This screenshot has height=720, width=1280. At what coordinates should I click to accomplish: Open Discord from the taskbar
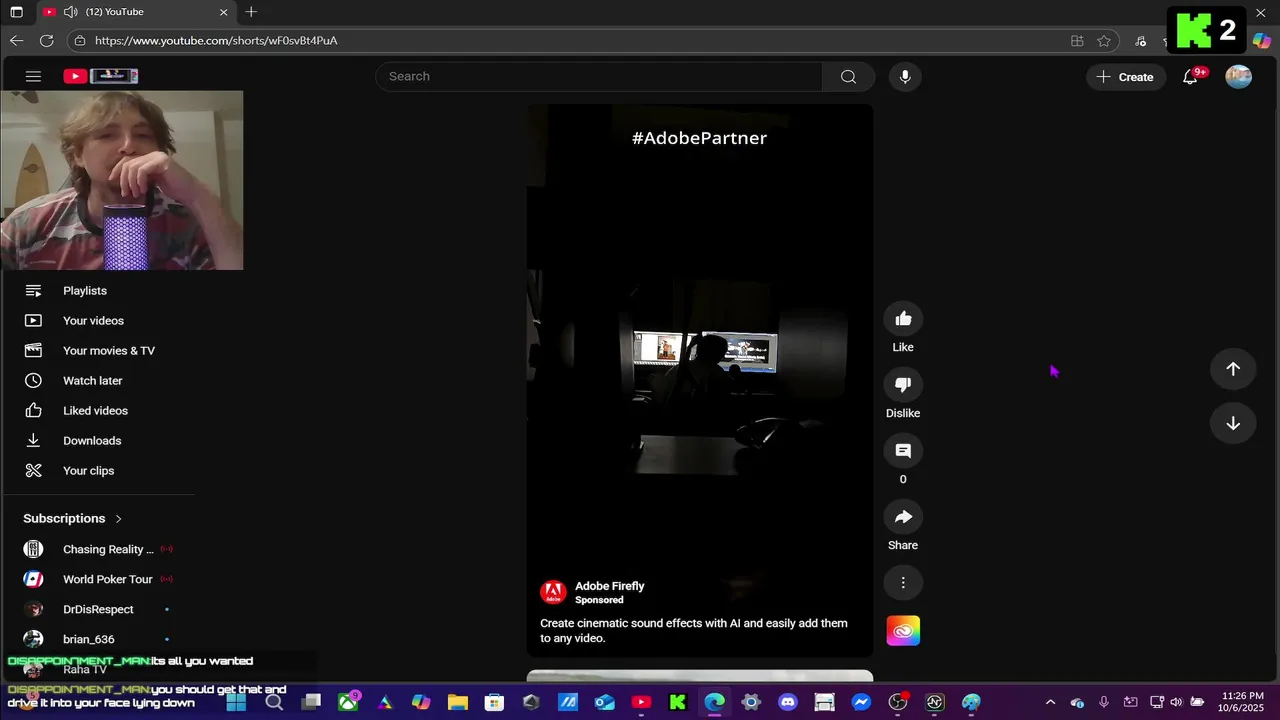(788, 702)
